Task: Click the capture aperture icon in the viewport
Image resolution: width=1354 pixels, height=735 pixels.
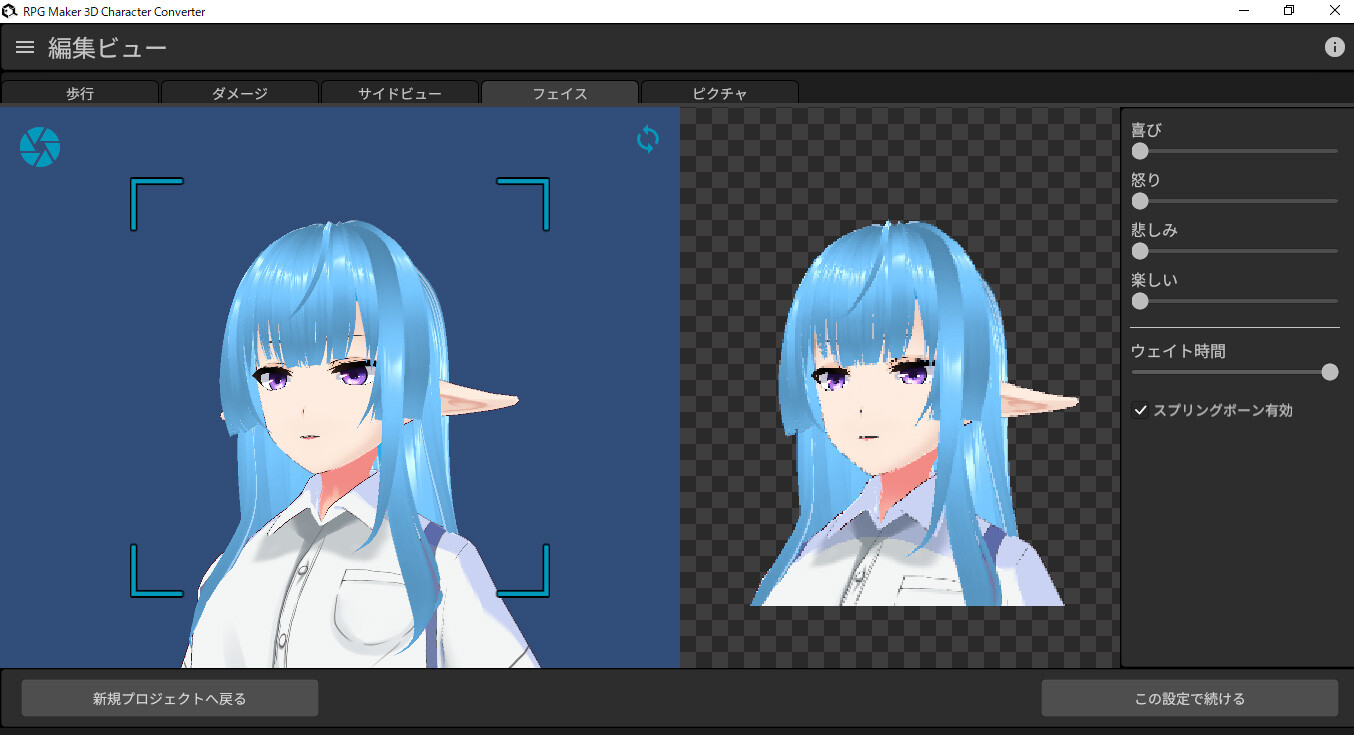Action: [39, 146]
